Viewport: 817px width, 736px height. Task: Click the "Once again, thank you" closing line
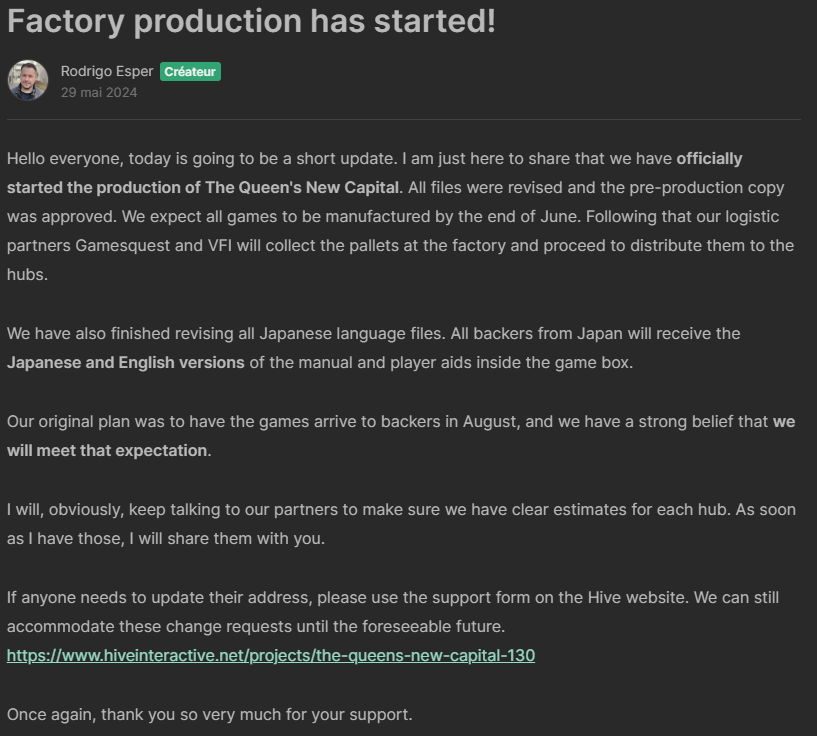click(209, 715)
